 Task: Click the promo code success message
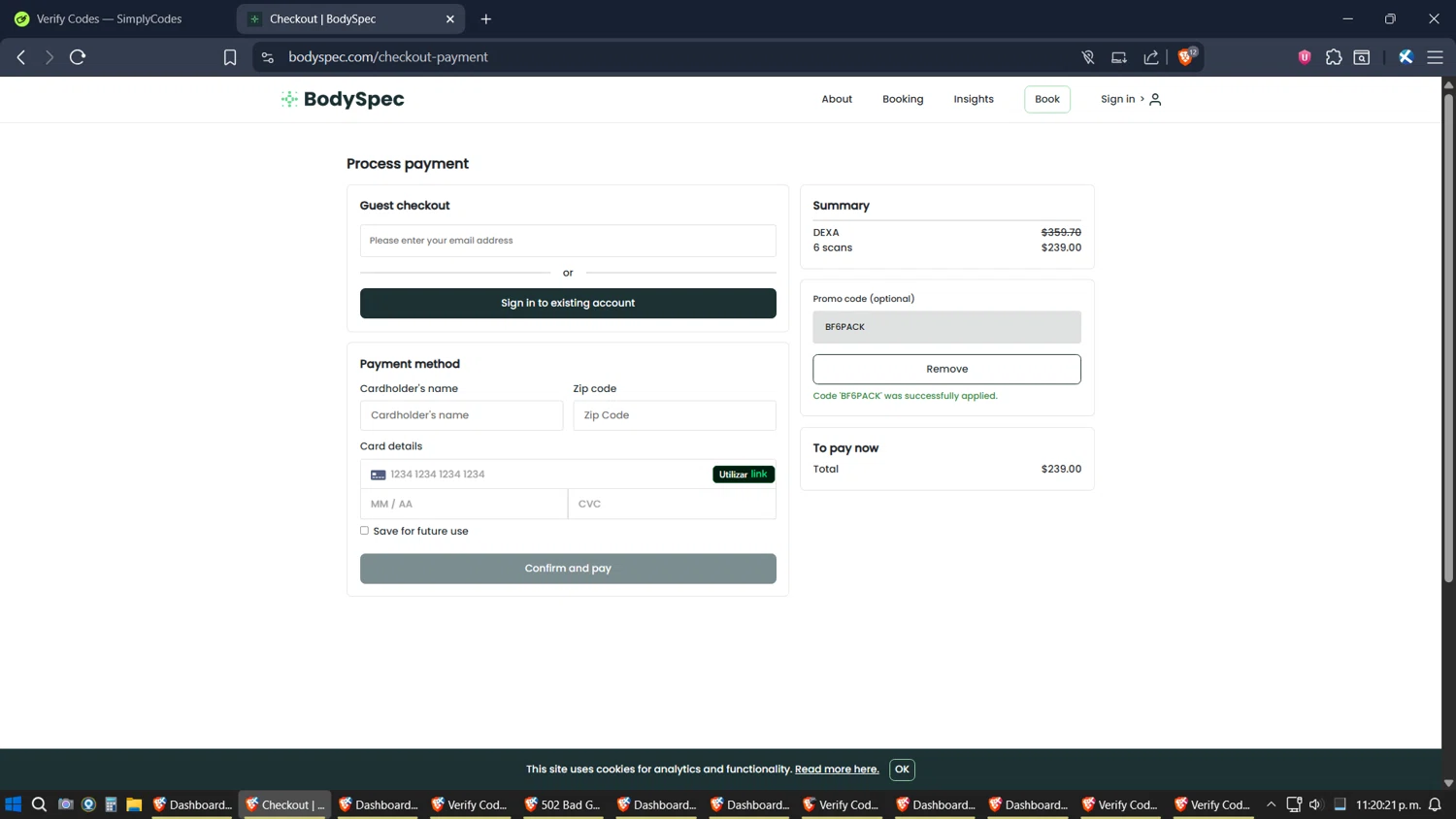(905, 396)
